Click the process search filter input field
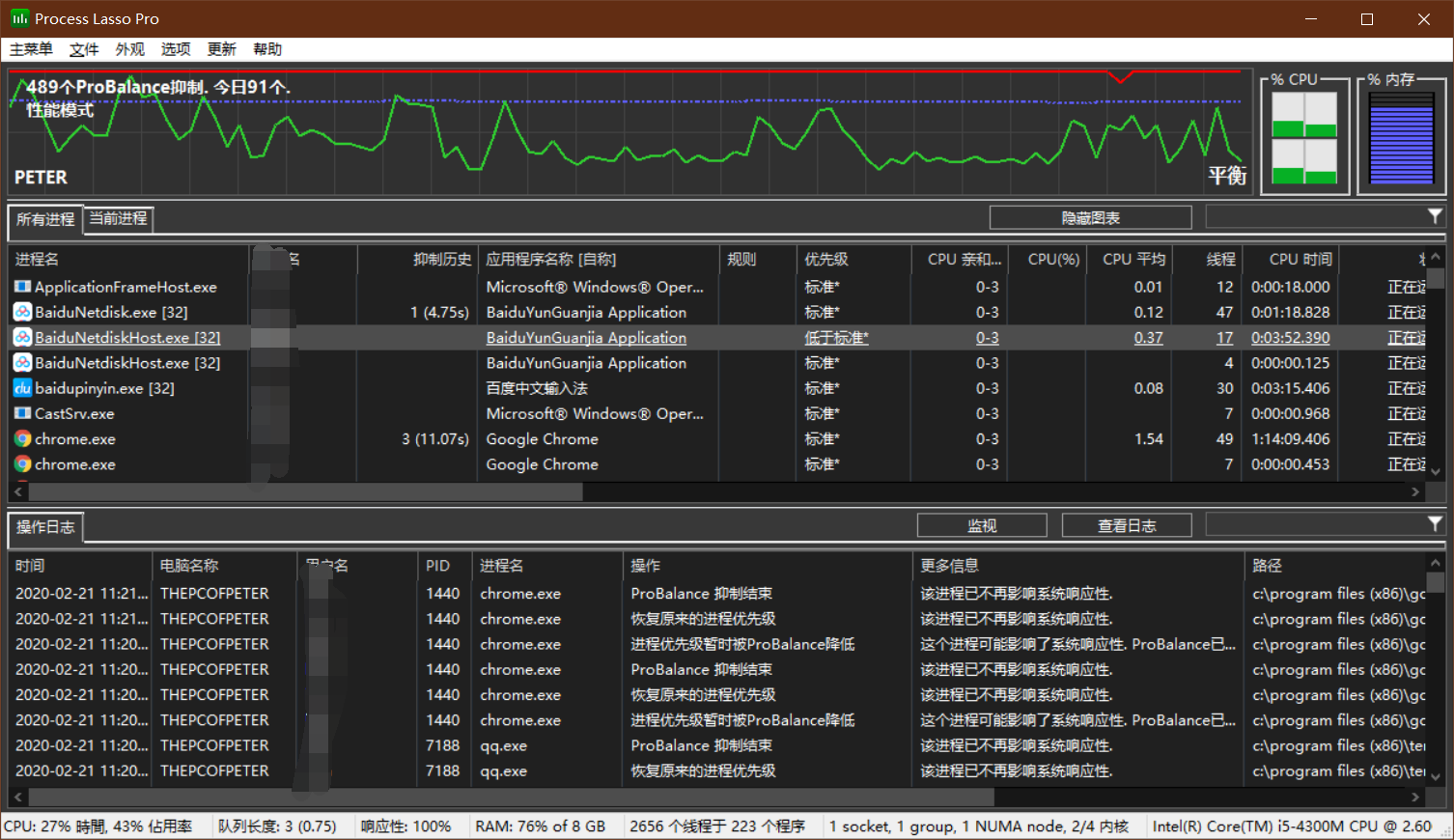Viewport: 1454px width, 840px height. click(1315, 217)
